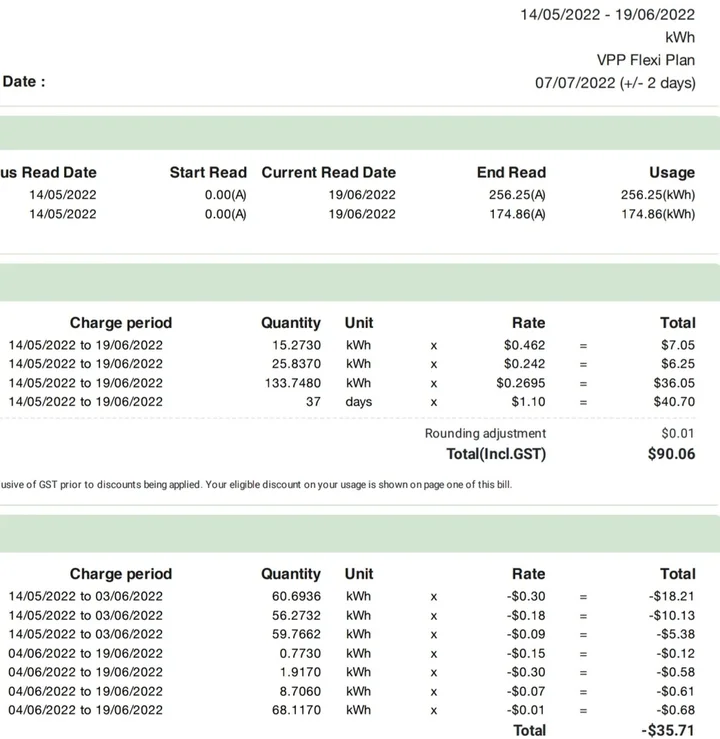Select the -$18.21 credit amount

click(x=670, y=596)
